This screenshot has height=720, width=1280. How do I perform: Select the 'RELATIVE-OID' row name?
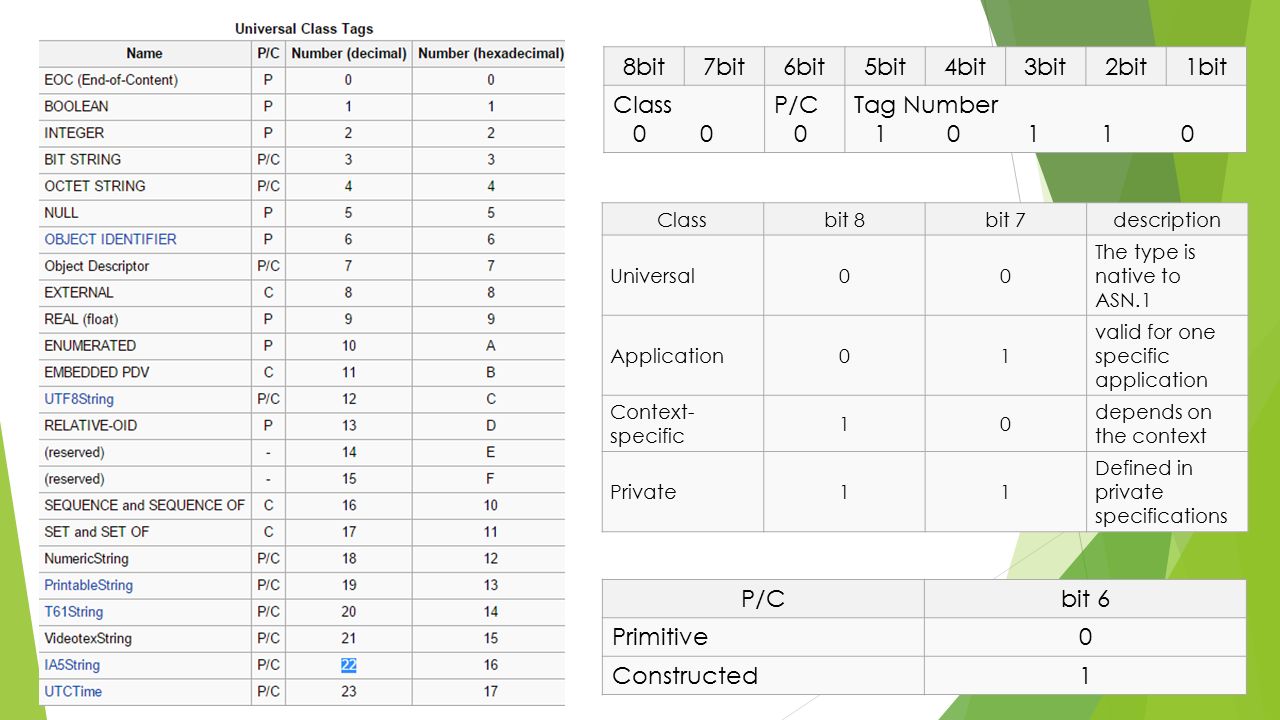(91, 425)
